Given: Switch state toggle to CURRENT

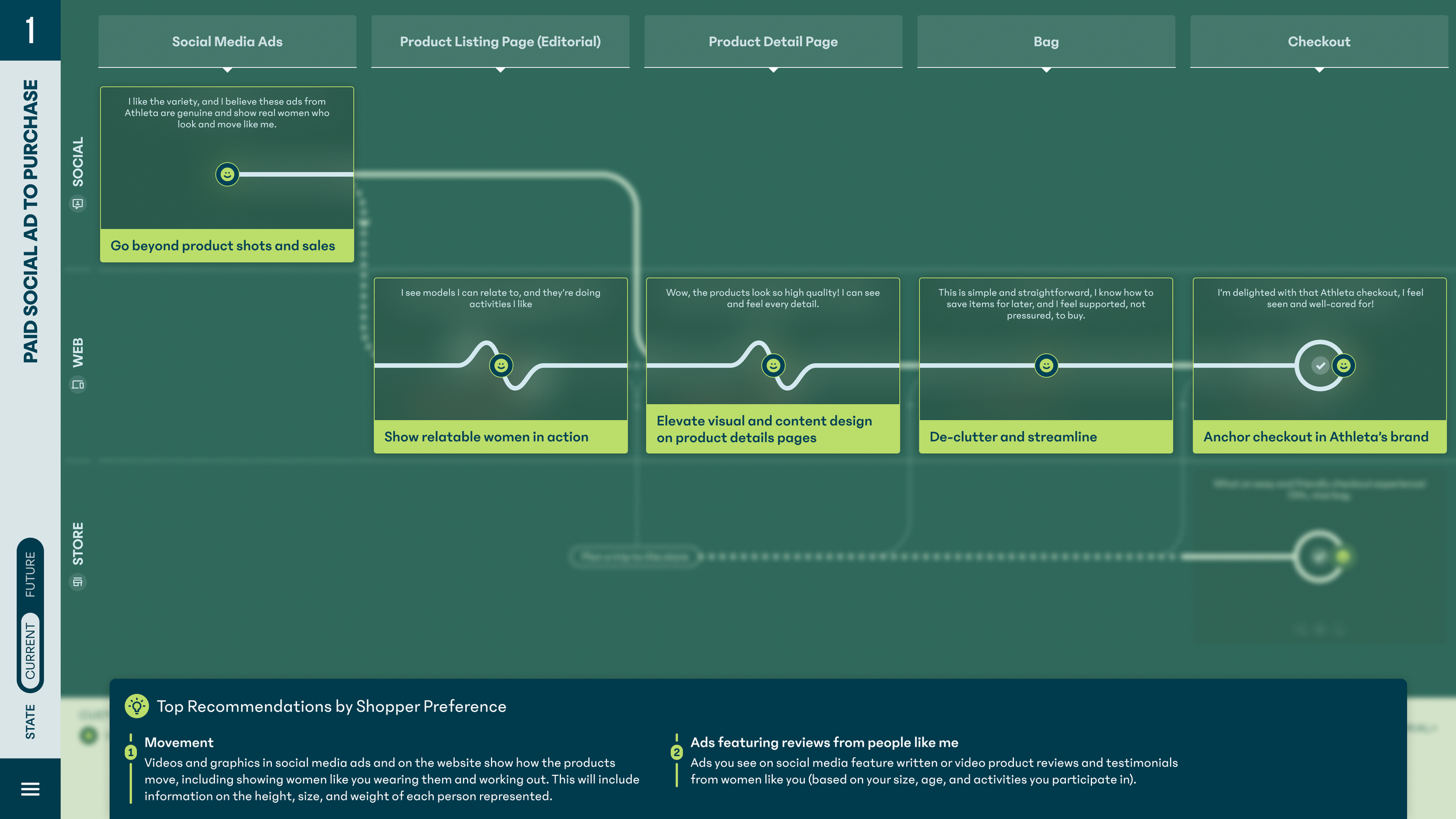Looking at the screenshot, I should click(30, 651).
